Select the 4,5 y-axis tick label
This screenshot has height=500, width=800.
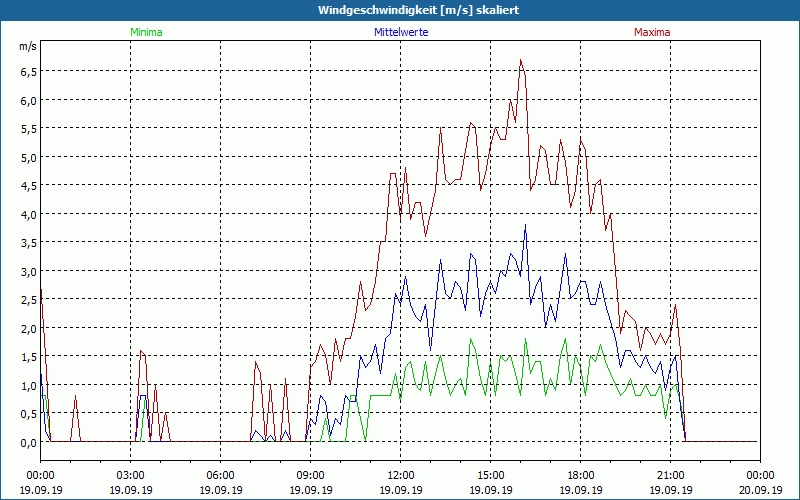27,186
